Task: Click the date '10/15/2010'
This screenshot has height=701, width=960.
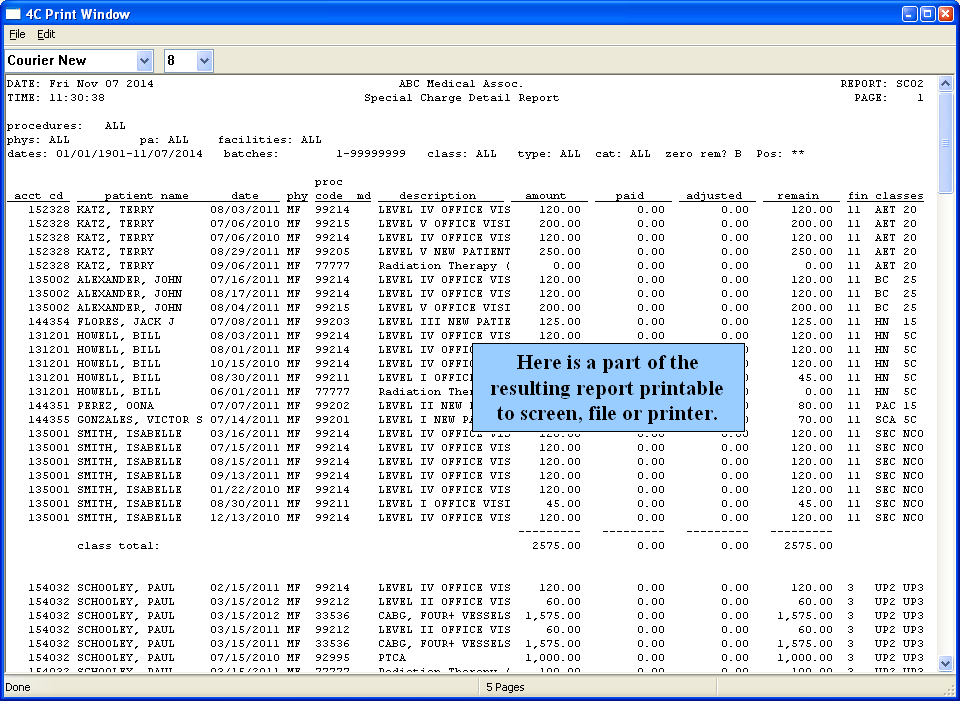Action: point(245,364)
